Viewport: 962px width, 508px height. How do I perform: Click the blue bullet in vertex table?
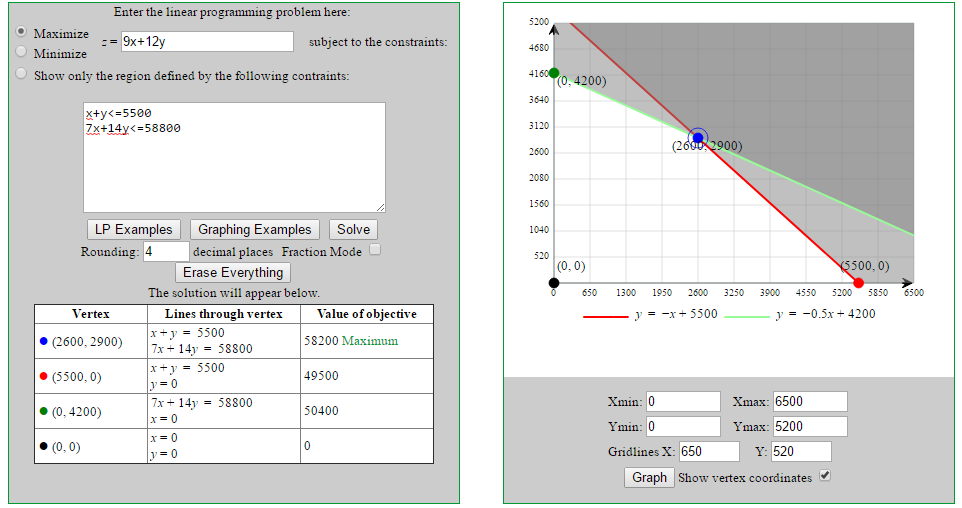click(44, 342)
